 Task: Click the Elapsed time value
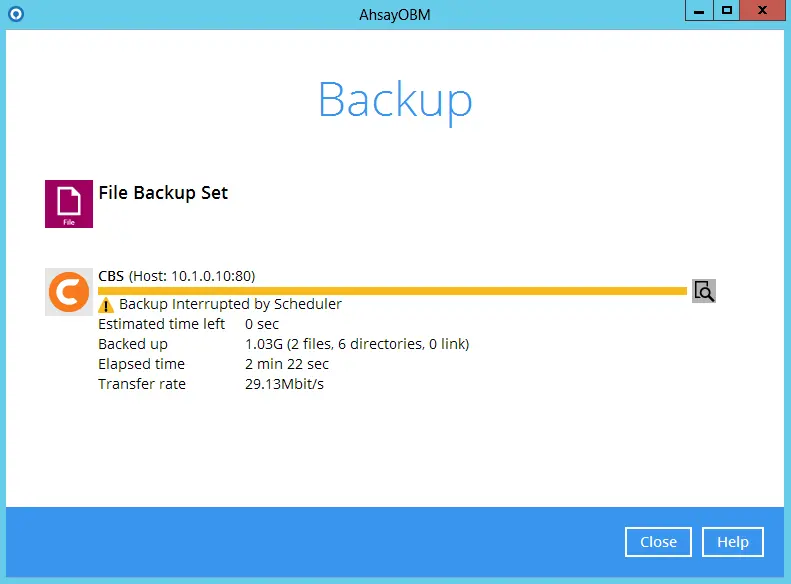point(287,364)
